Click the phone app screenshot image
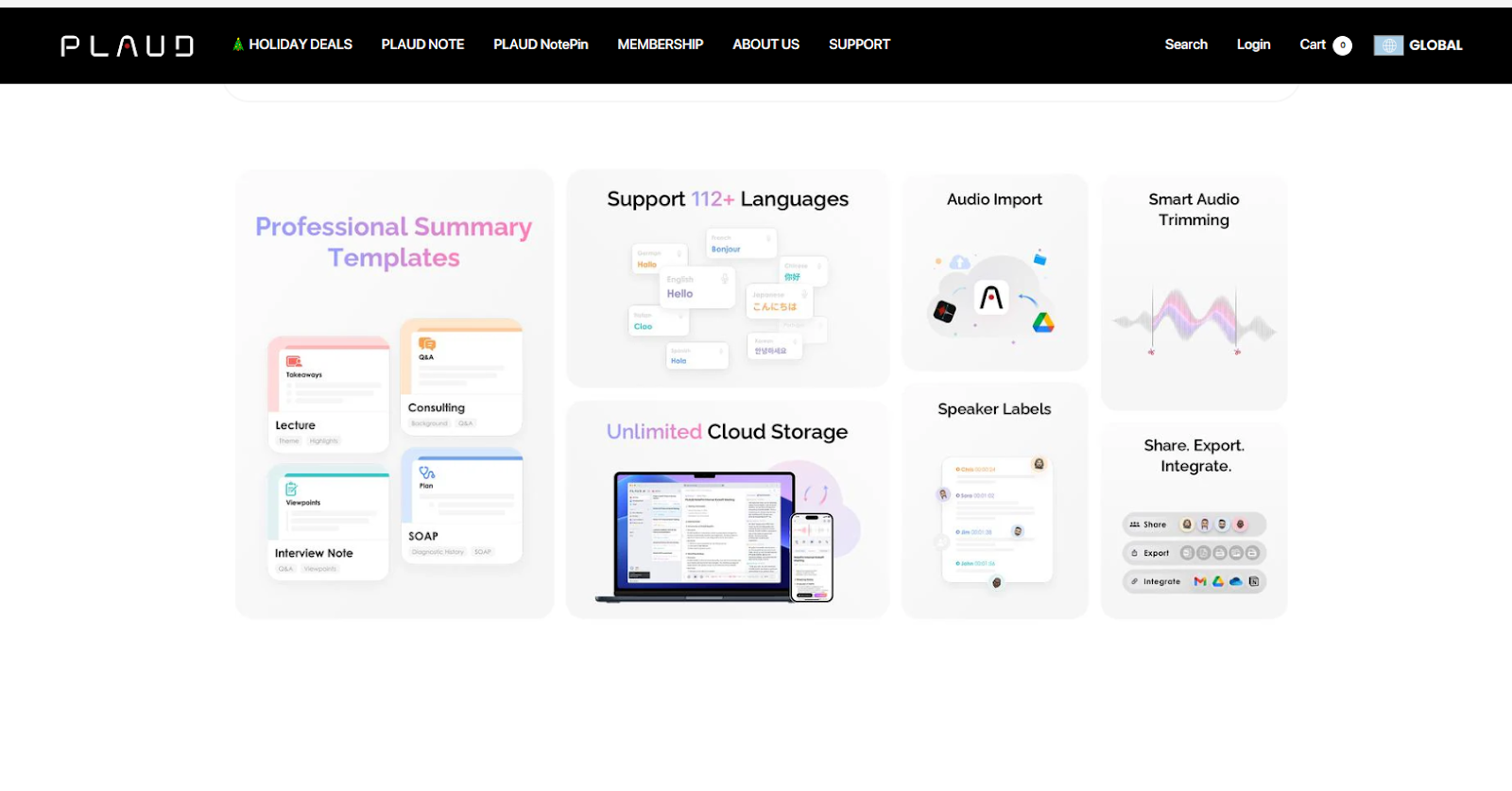Viewport: 1512px width, 791px height. [812, 558]
